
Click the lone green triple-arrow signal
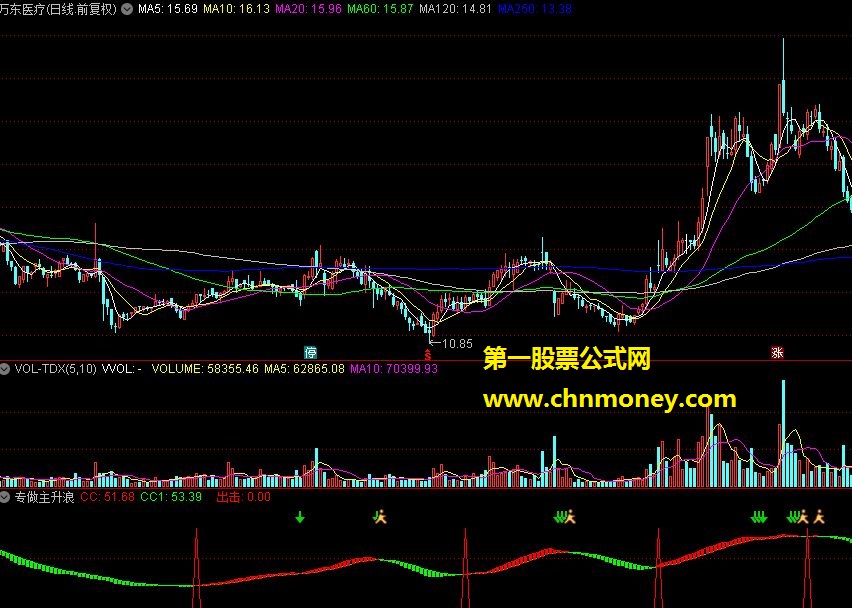pos(759,517)
